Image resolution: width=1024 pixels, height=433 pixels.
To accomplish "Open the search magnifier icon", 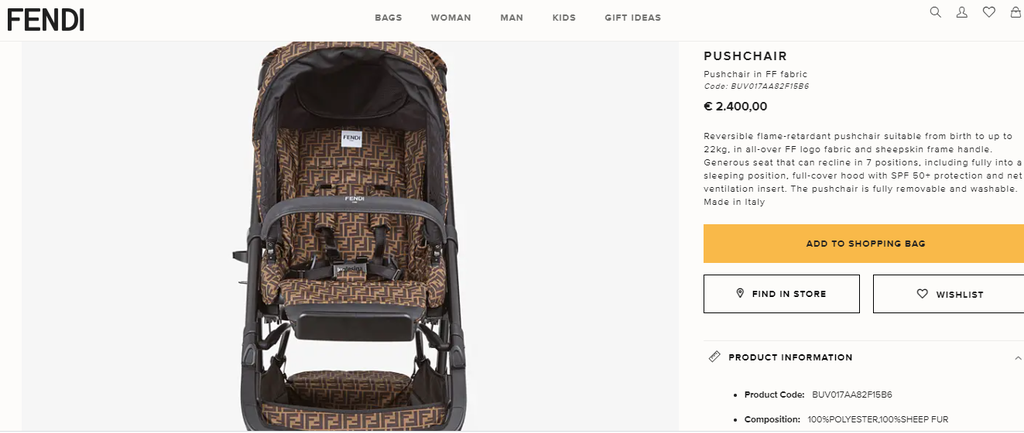I will 936,12.
